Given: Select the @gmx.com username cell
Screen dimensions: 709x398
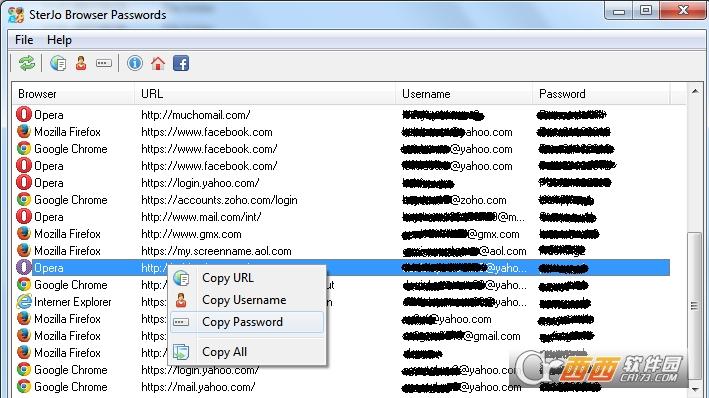Looking at the screenshot, I should [x=460, y=234].
